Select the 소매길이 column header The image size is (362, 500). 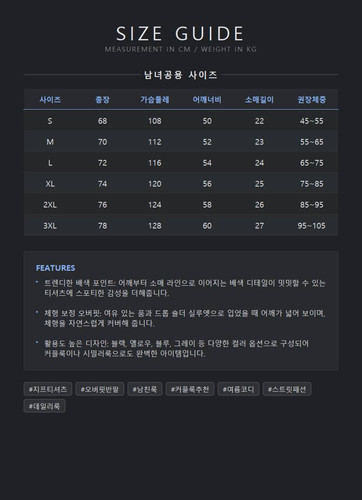[259, 99]
